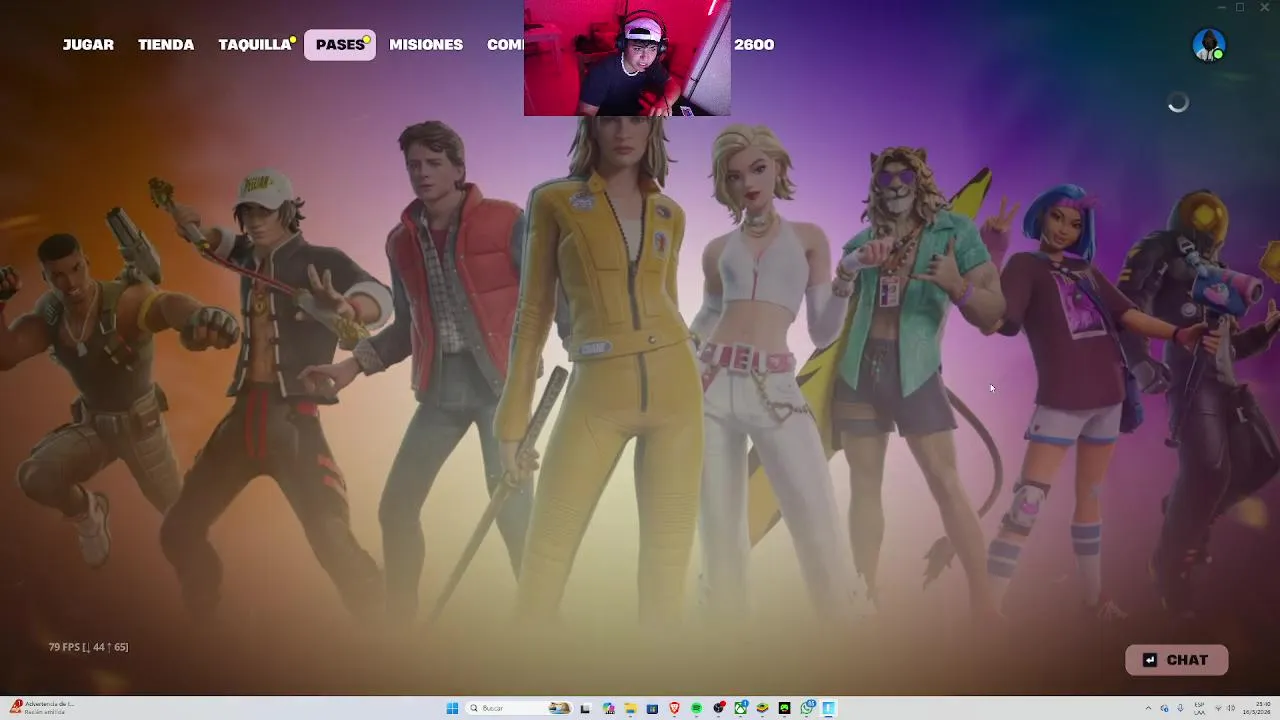Click the blue sync system tray icon
The height and width of the screenshot is (720, 1280).
tap(1165, 708)
